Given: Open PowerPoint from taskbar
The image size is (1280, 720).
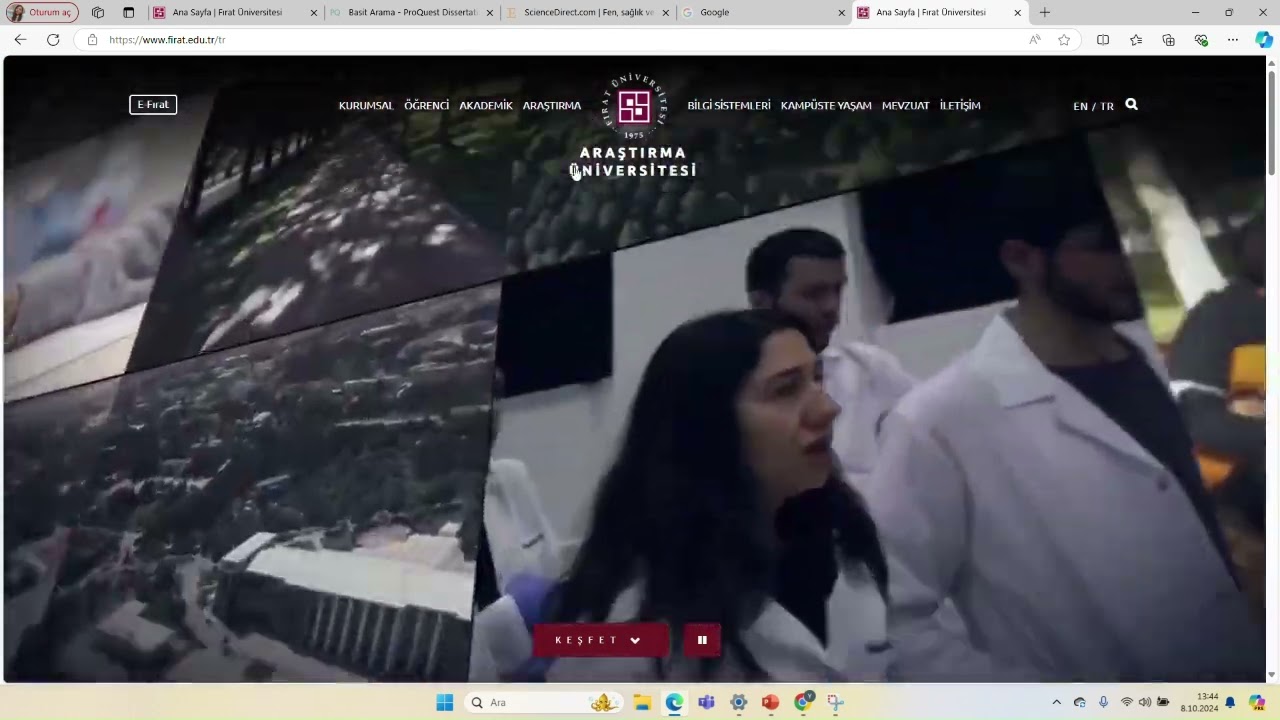Looking at the screenshot, I should click(770, 702).
